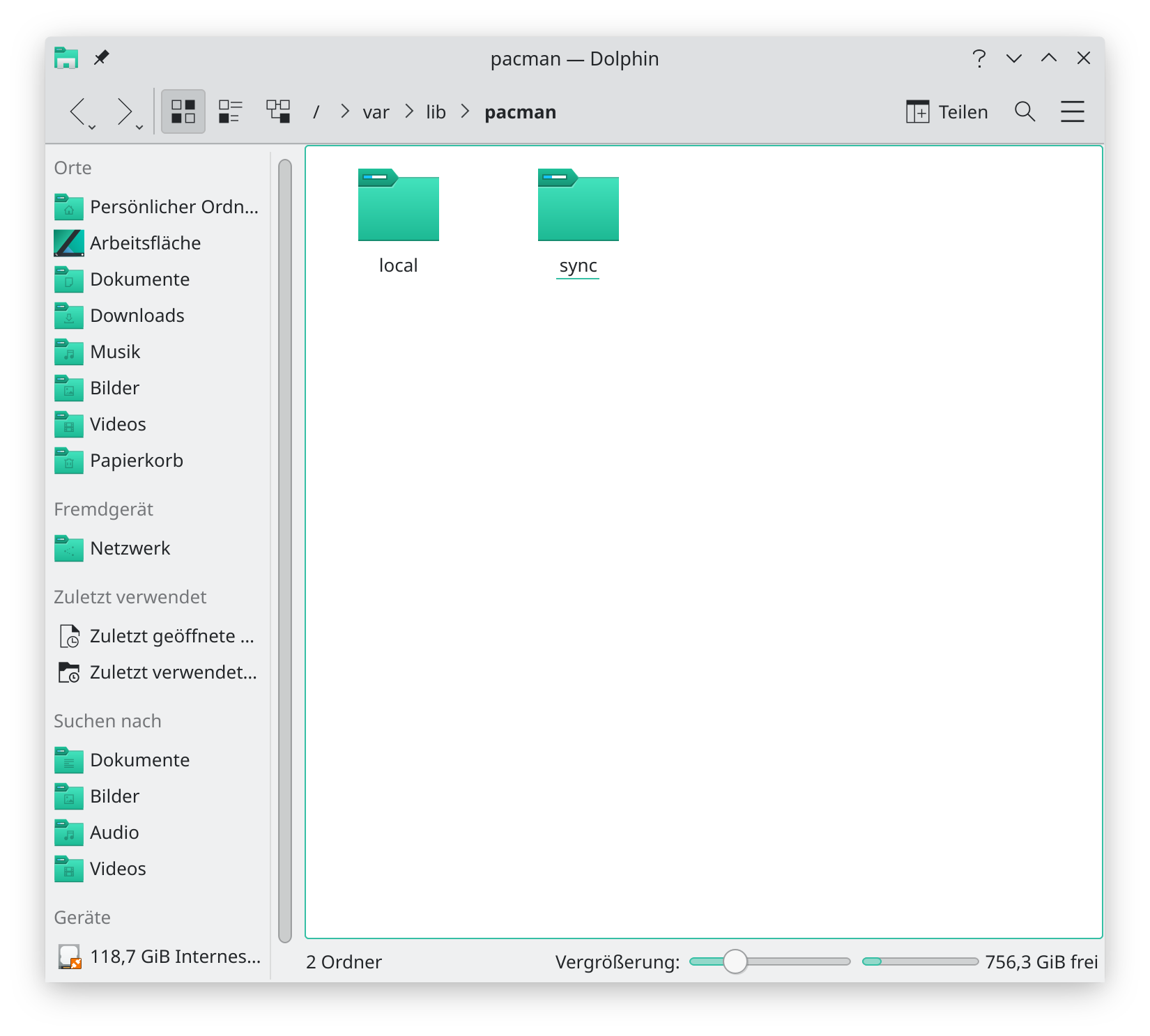1150x1036 pixels.
Task: Navigate to root slash in breadcrumb
Action: point(316,112)
